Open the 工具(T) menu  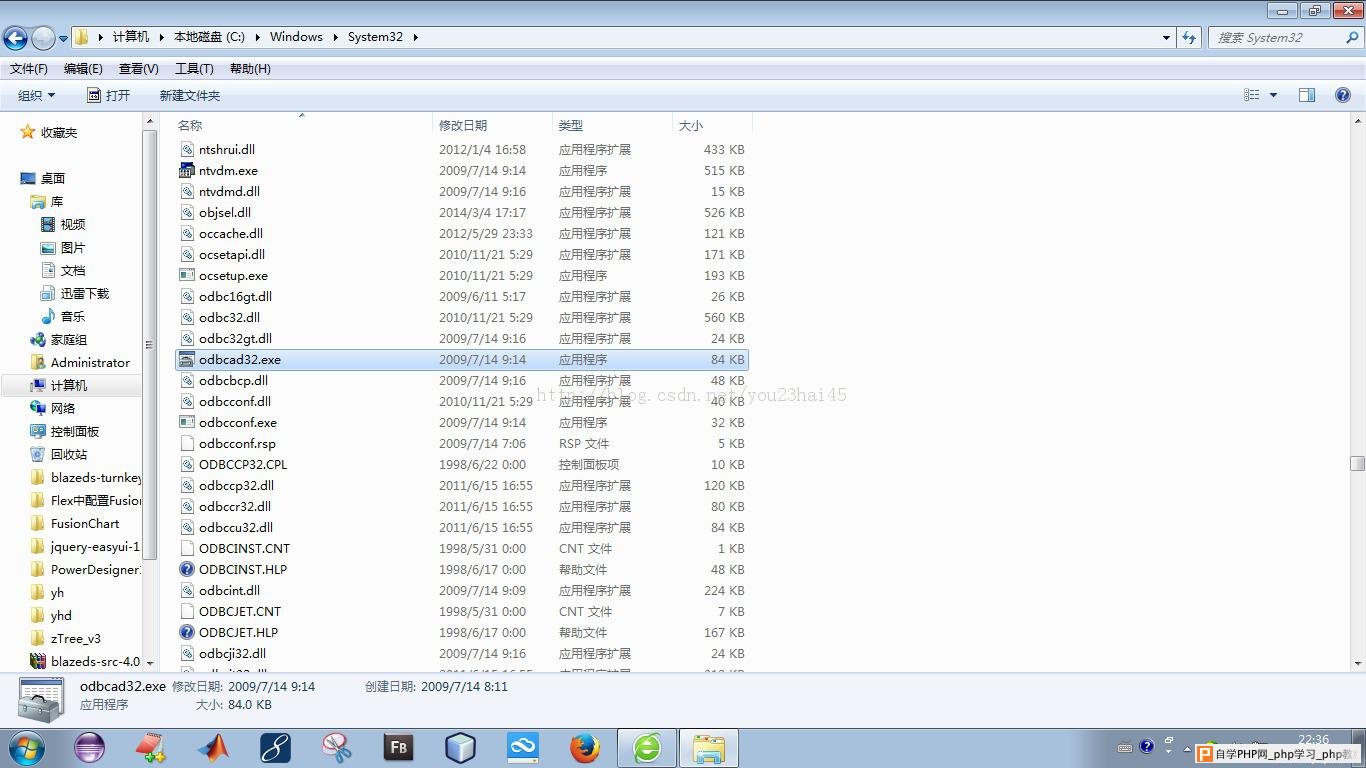194,69
